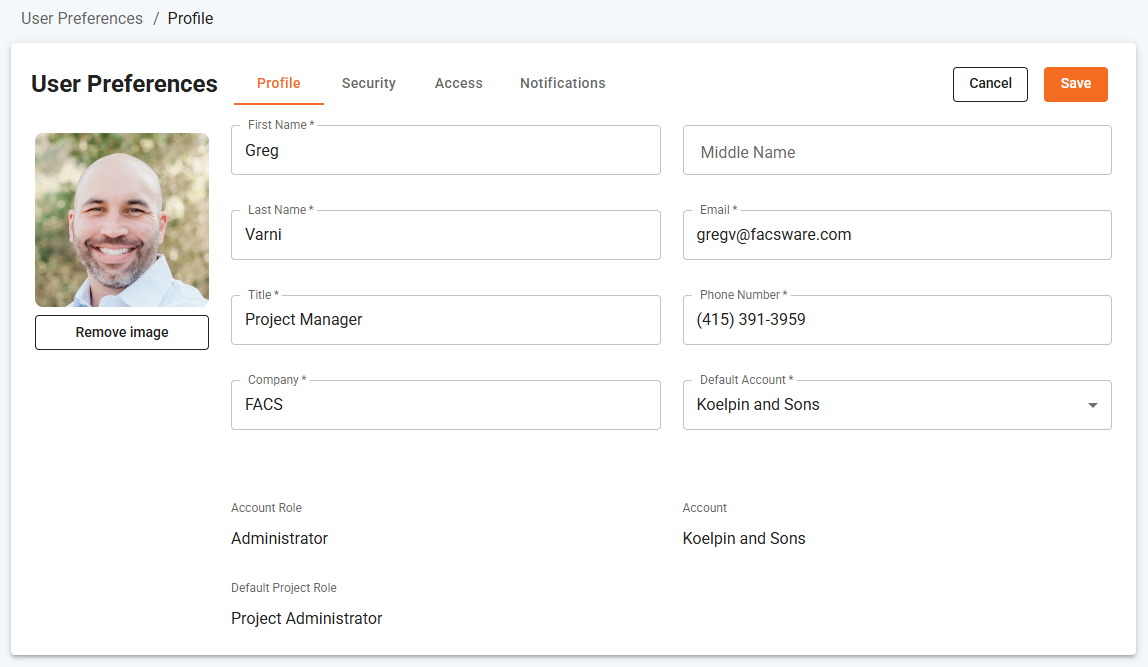Click the User Preferences page heading
Viewport: 1148px width, 667px height.
[124, 84]
